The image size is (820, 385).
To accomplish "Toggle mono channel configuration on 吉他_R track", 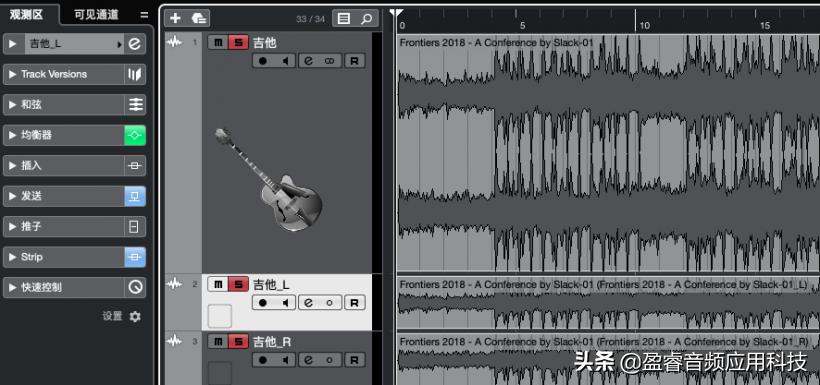I will coord(329,360).
